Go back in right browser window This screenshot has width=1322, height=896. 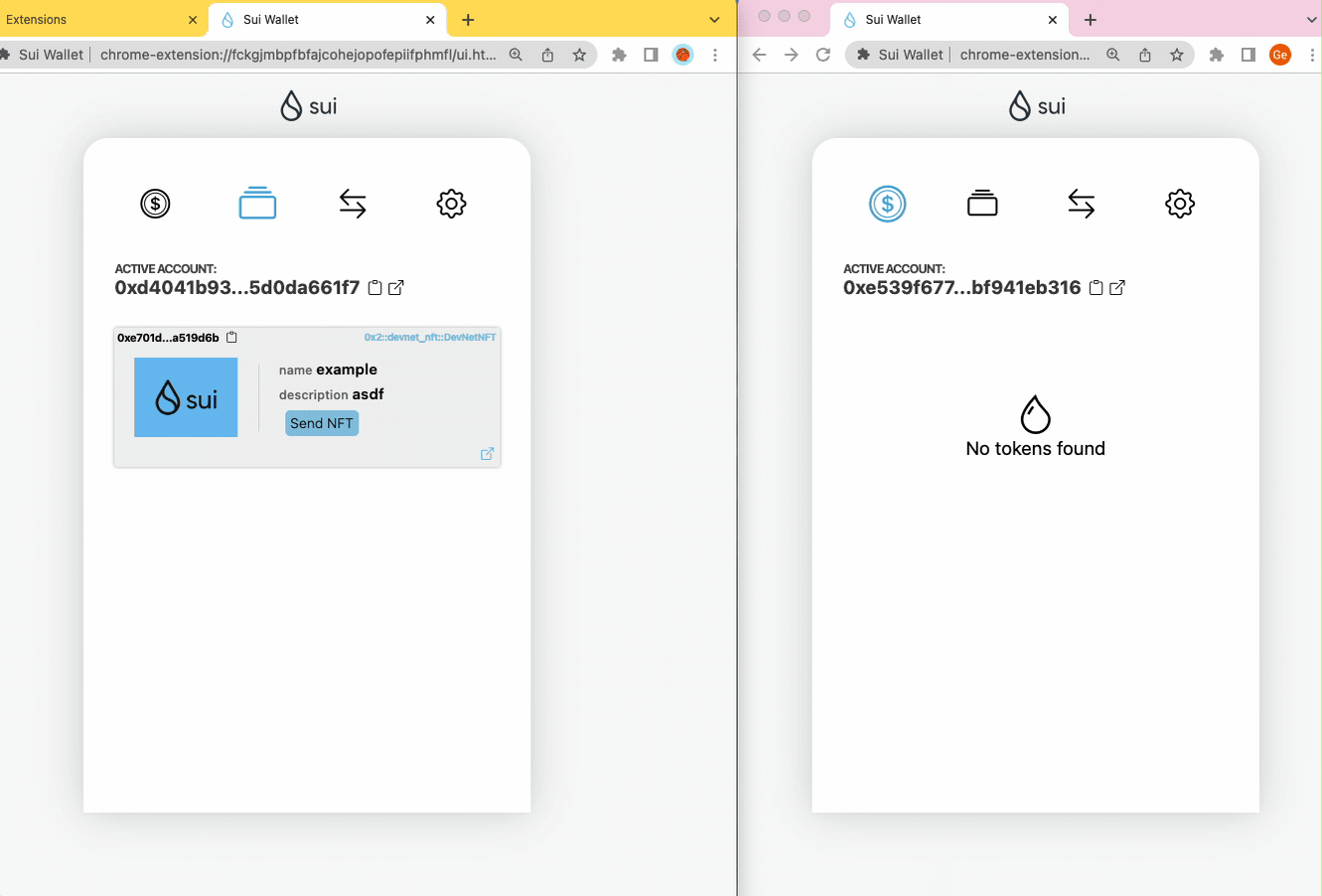point(760,55)
